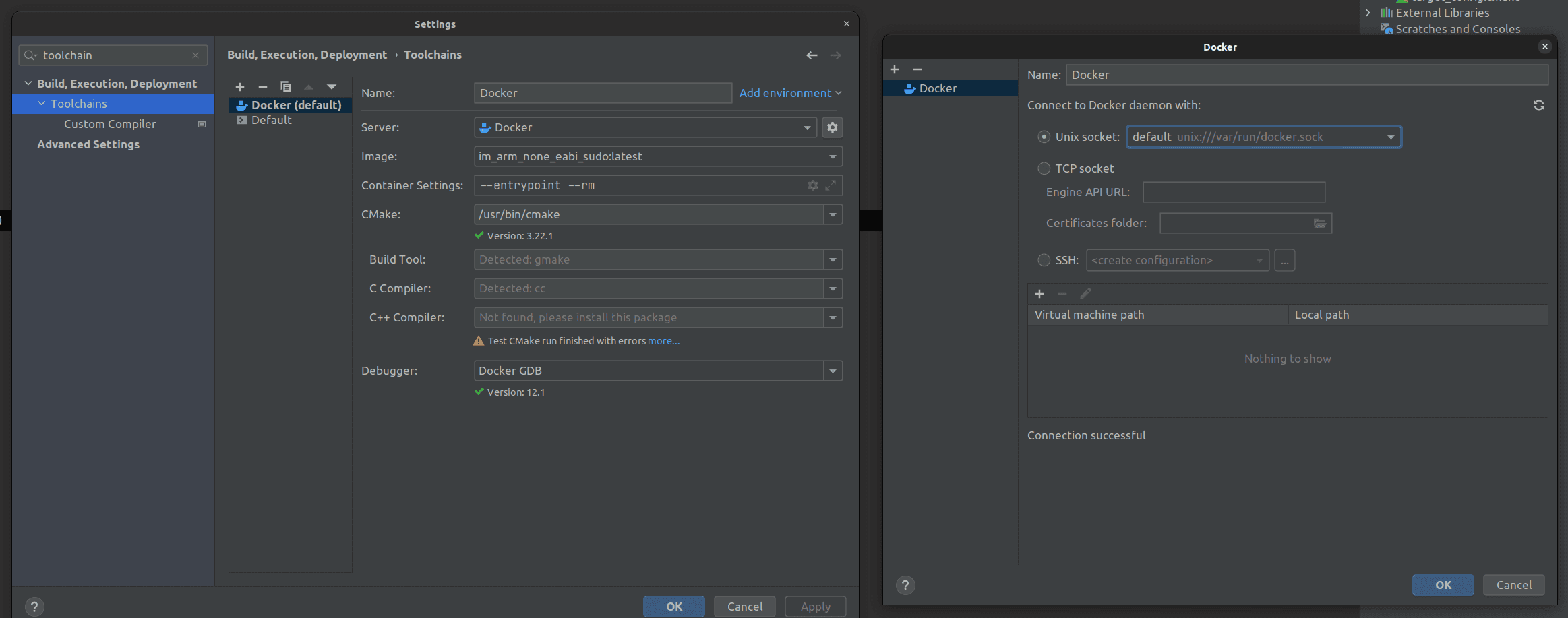Click the Local path column header
1568x618 pixels.
pyautogui.click(x=1418, y=315)
